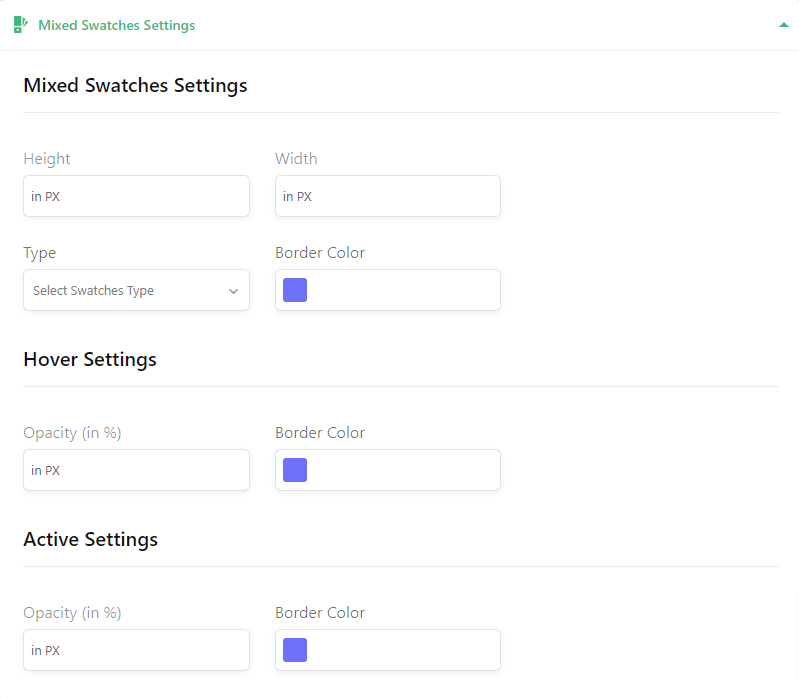This screenshot has height=699, width=799.
Task: Open the Hover Settings Border Color swatch
Action: pos(295,470)
